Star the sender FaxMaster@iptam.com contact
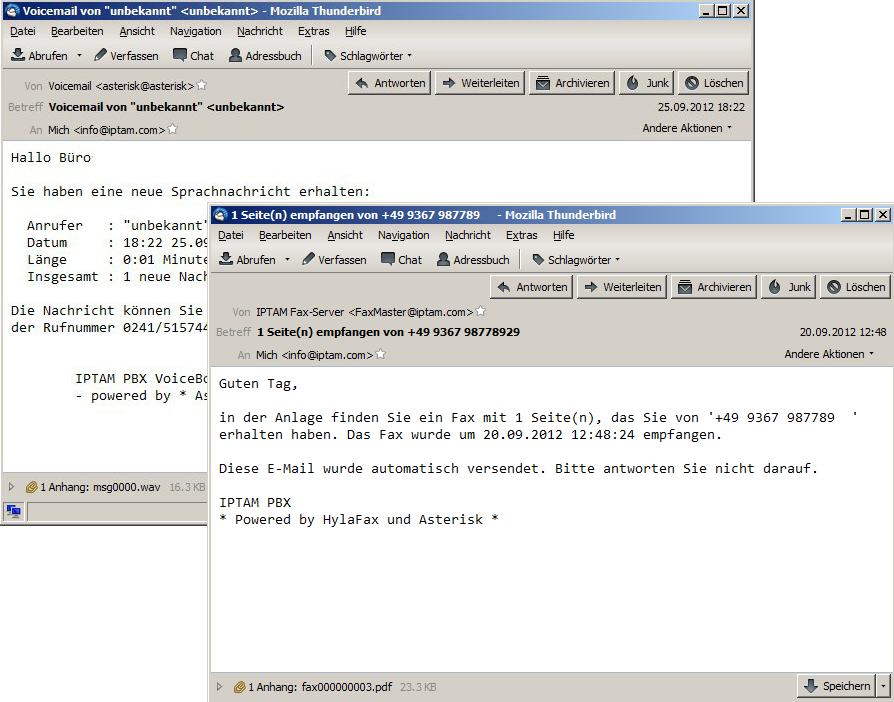This screenshot has width=894, height=702. pos(481,312)
